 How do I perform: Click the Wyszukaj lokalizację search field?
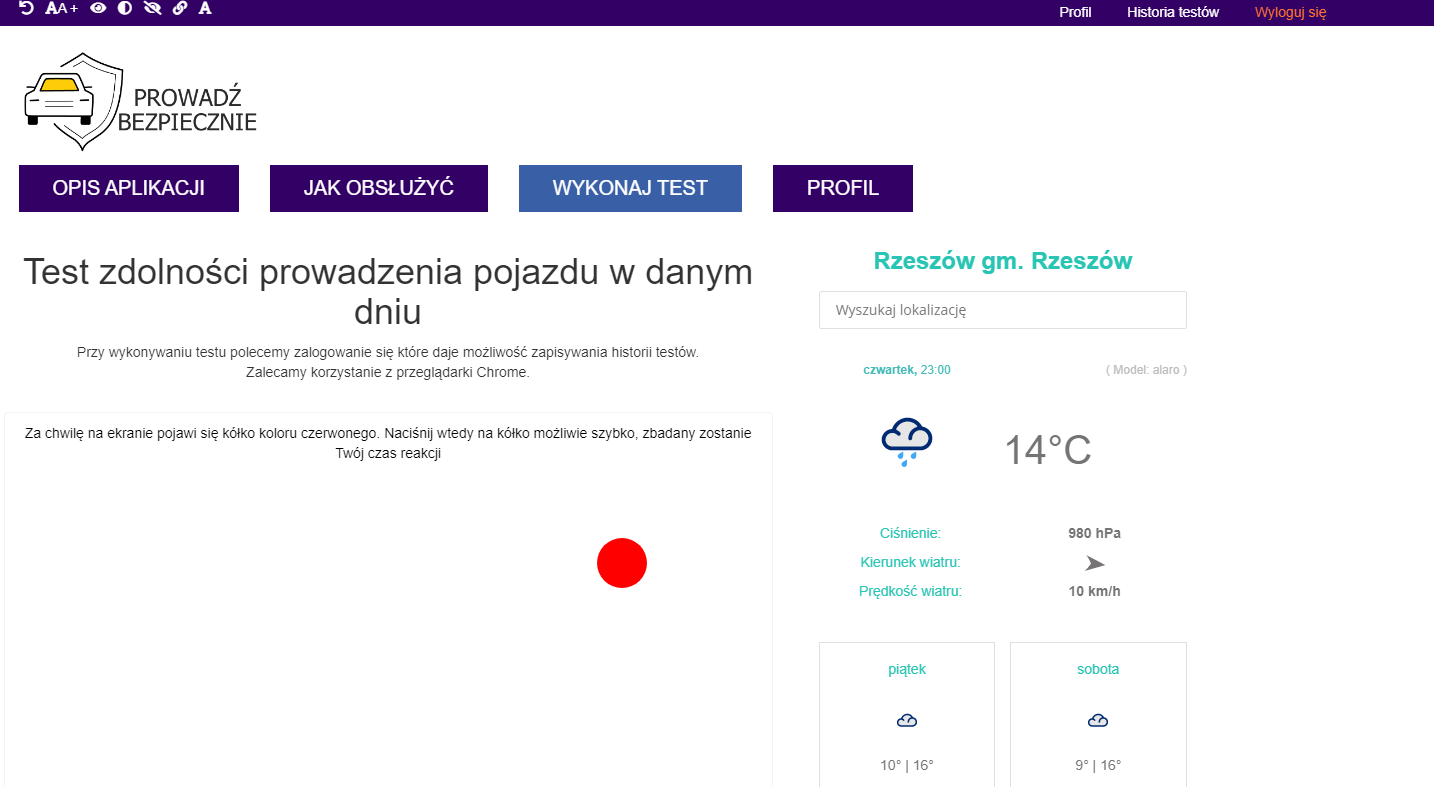[x=1002, y=310]
